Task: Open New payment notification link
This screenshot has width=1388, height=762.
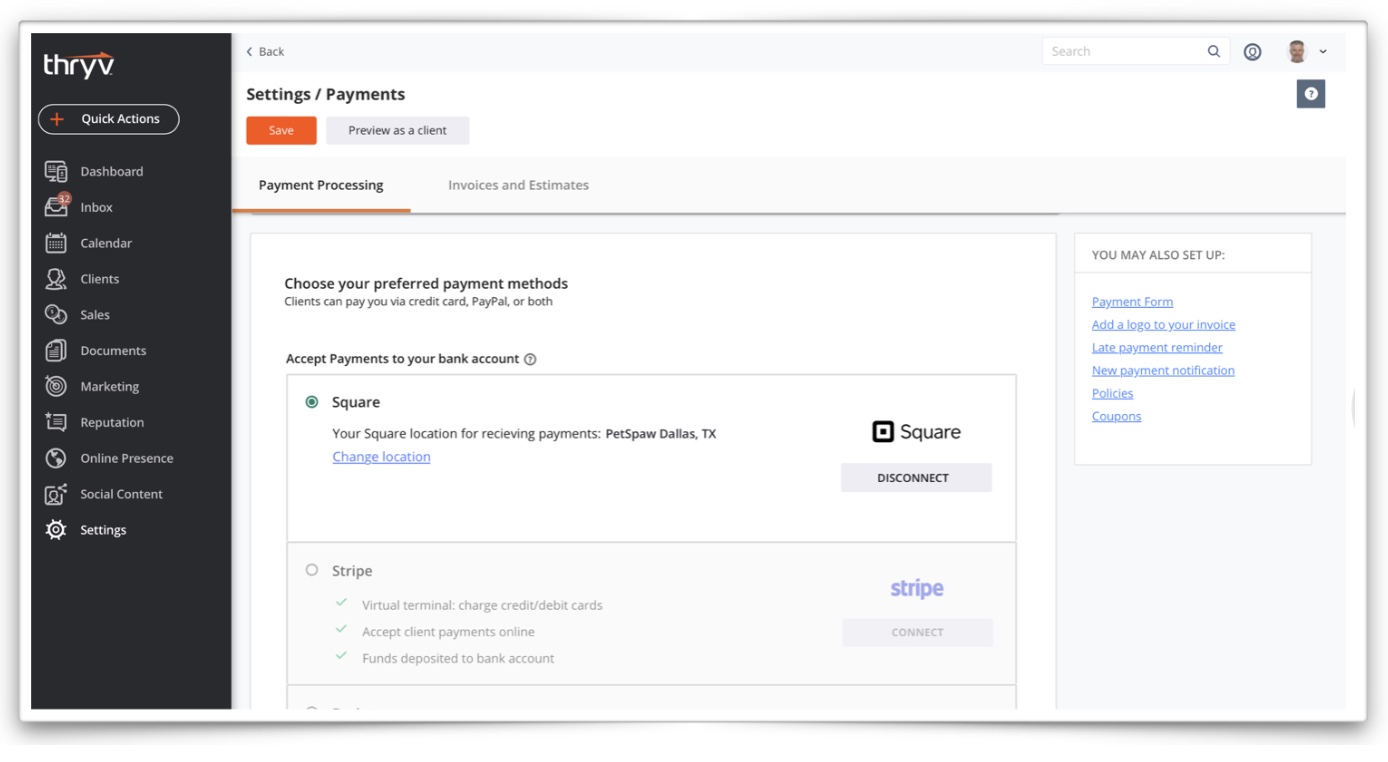Action: (1163, 371)
